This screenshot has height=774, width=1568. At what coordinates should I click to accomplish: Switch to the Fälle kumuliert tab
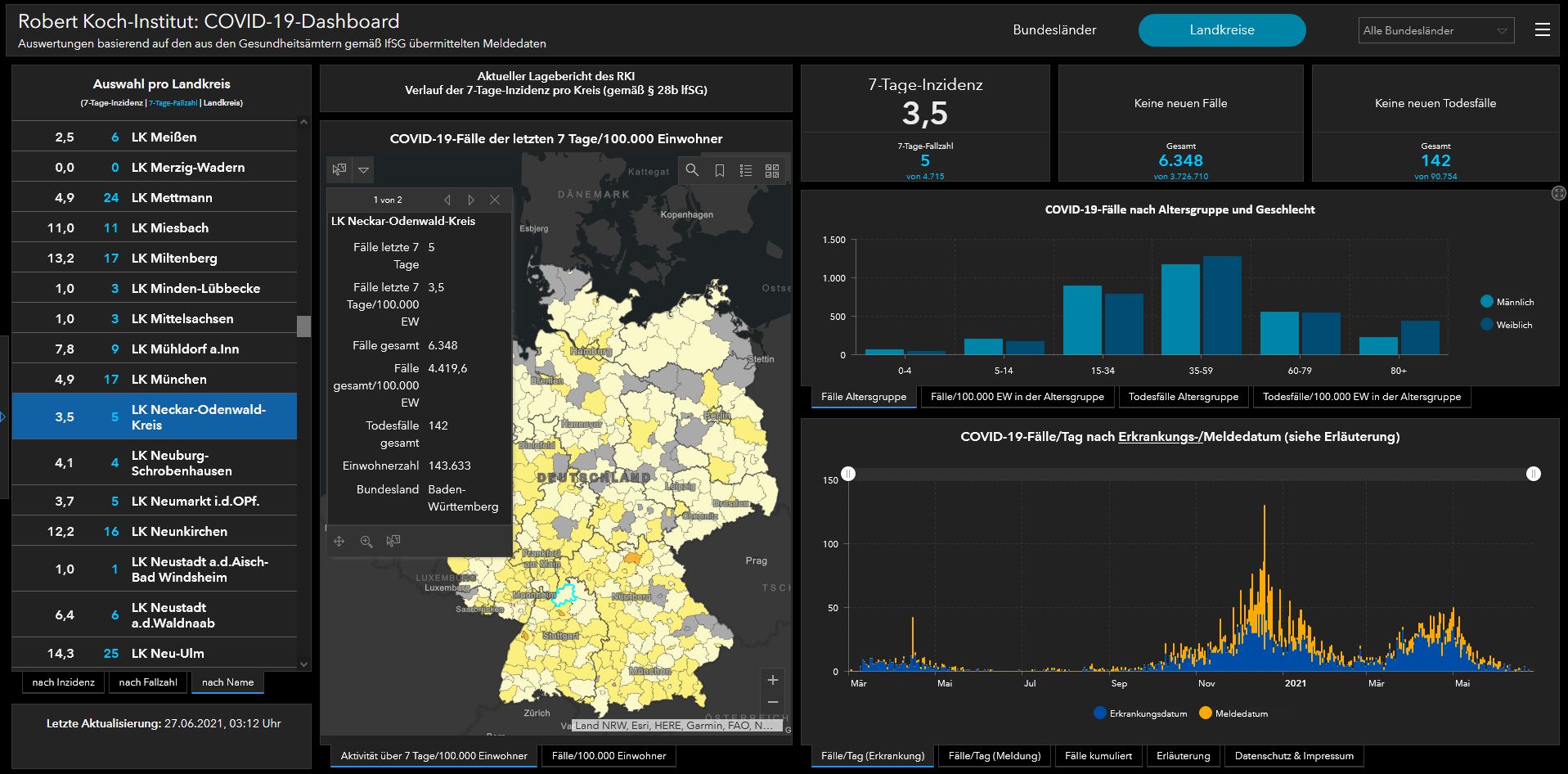[1098, 756]
